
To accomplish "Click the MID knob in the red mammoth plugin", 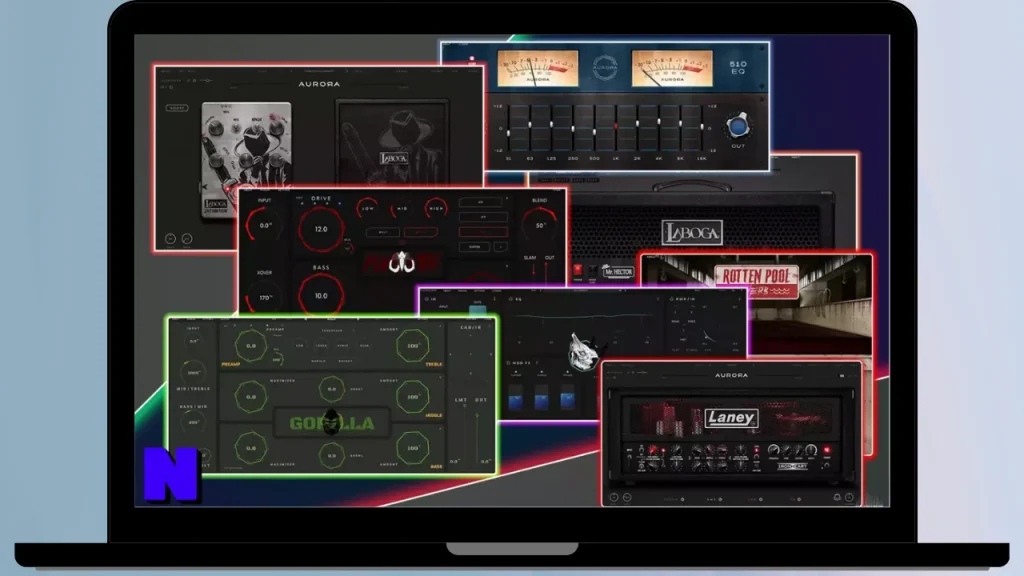I will point(402,208).
